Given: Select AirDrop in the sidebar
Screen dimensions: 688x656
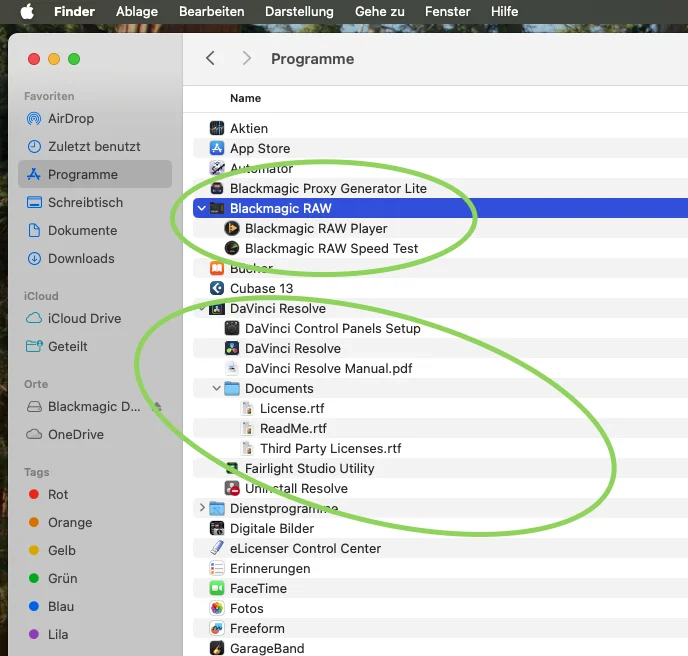Looking at the screenshot, I should [x=95, y=118].
